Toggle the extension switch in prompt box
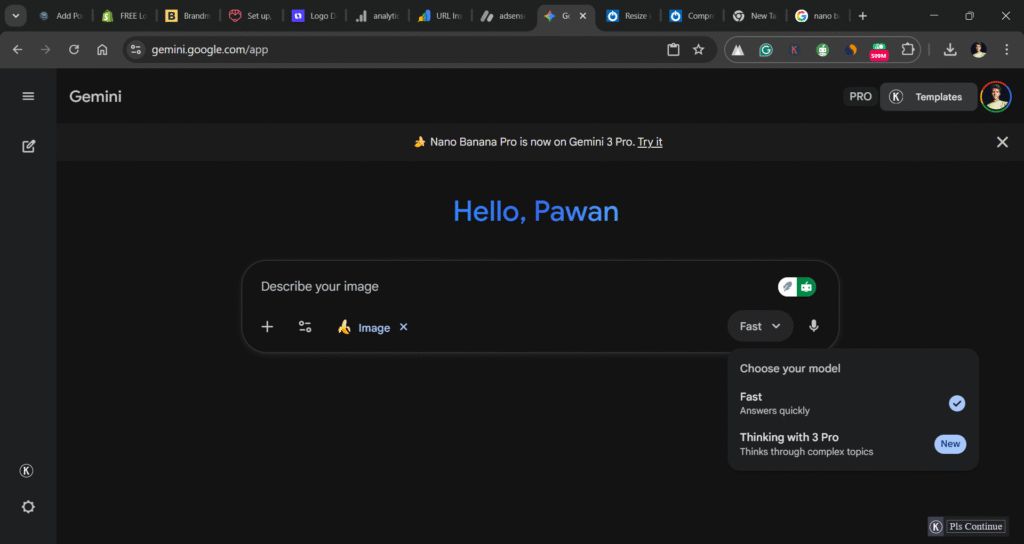The height and width of the screenshot is (544, 1024). (797, 287)
